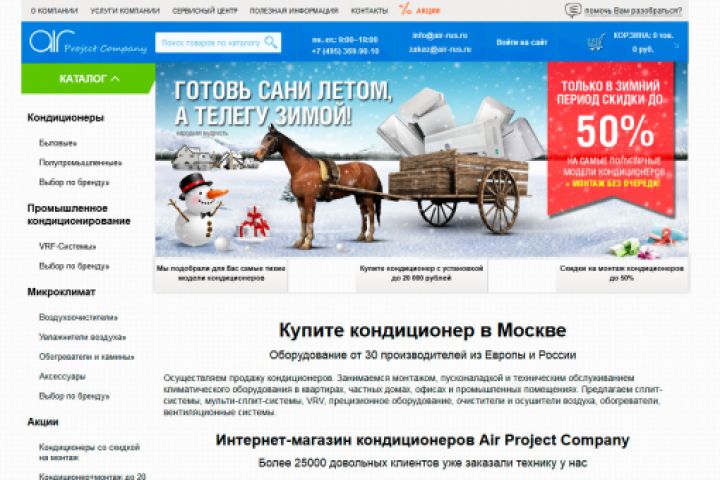Click the Air Project Company logo

88,42
